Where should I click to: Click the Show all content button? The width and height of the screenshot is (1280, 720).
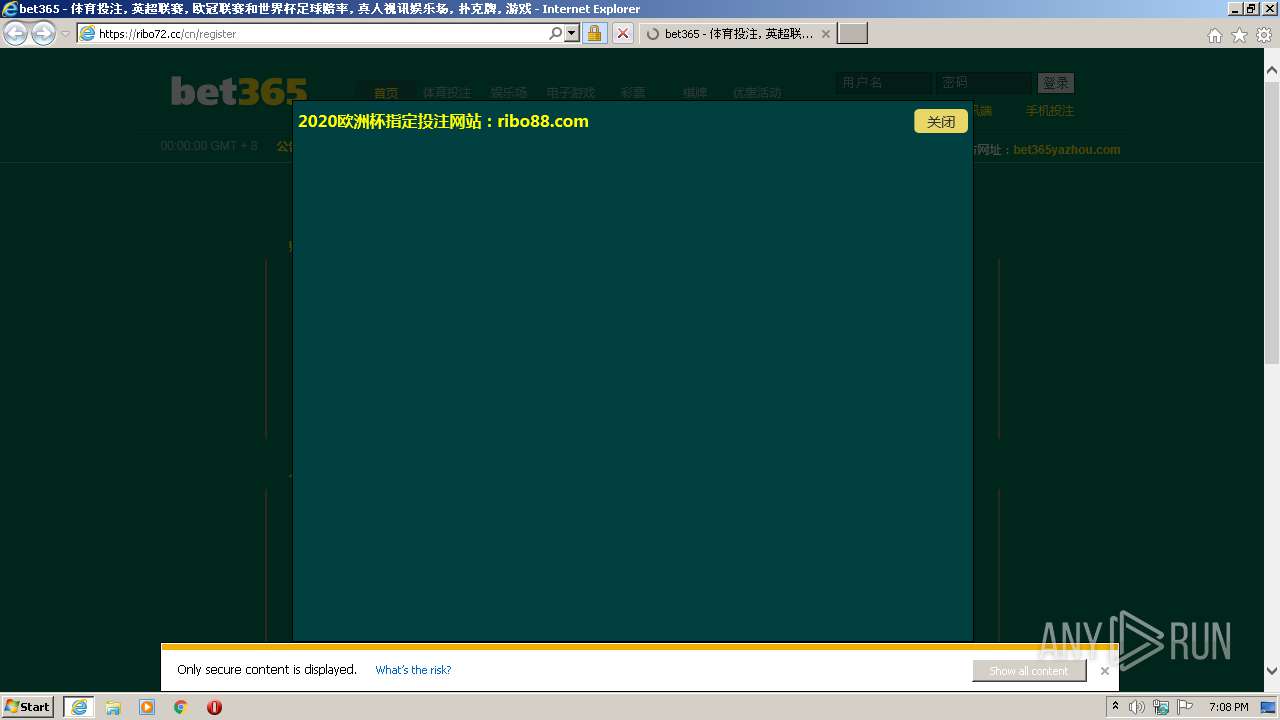tap(1029, 671)
